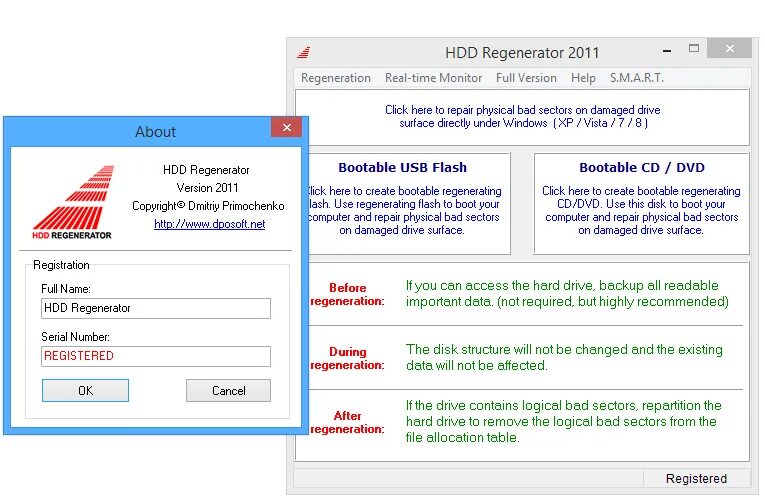Viewport: 765px width, 502px height.
Task: Choose the Bootable USB Flash option
Action: click(x=409, y=203)
